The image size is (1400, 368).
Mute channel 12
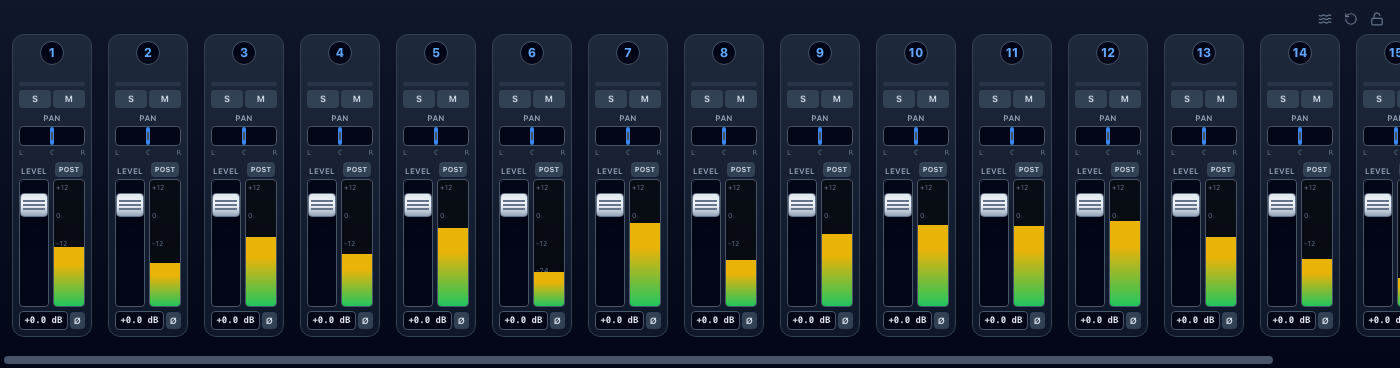click(x=1125, y=99)
